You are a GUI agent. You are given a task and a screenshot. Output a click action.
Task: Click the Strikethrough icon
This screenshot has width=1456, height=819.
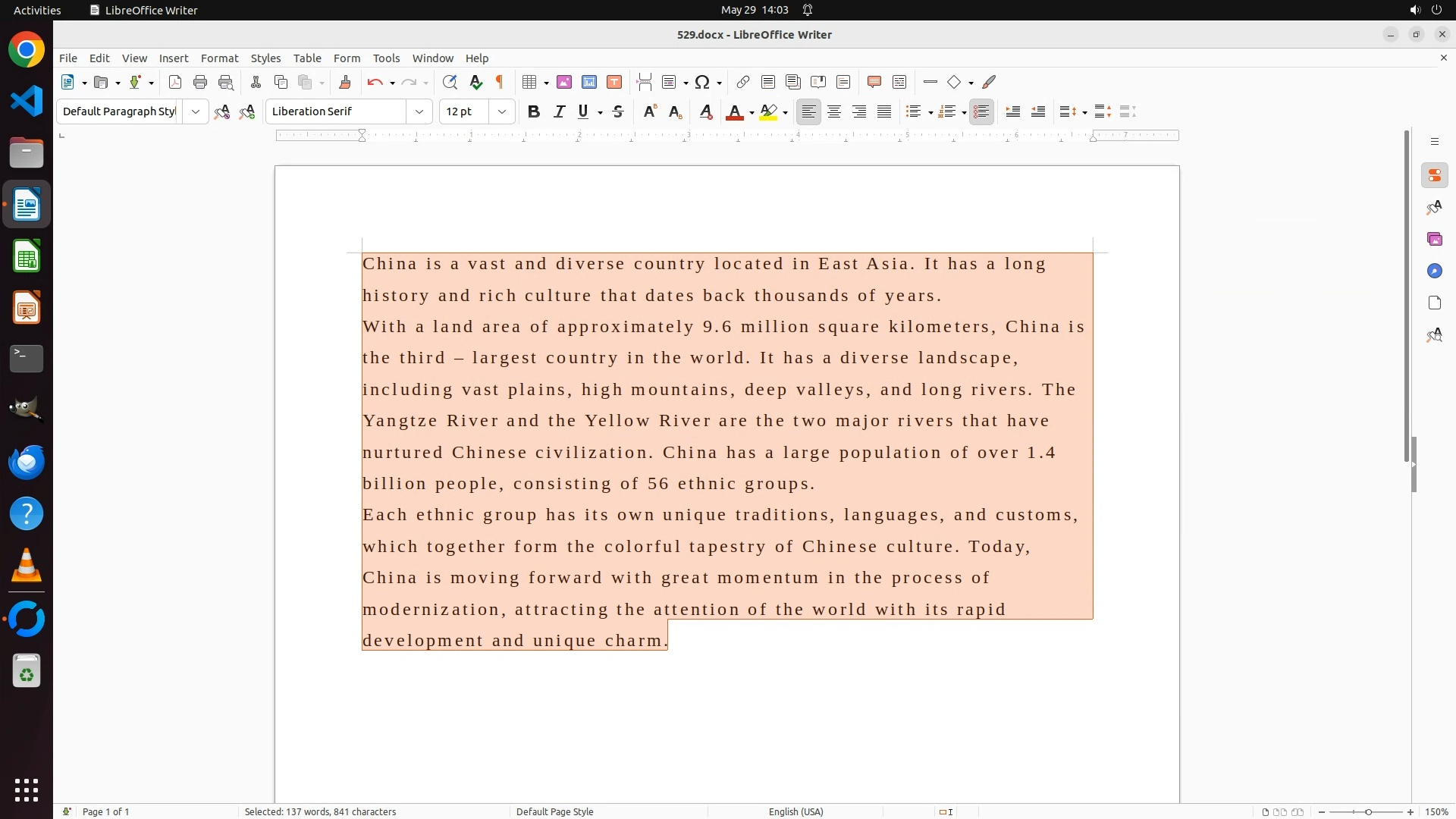618,112
